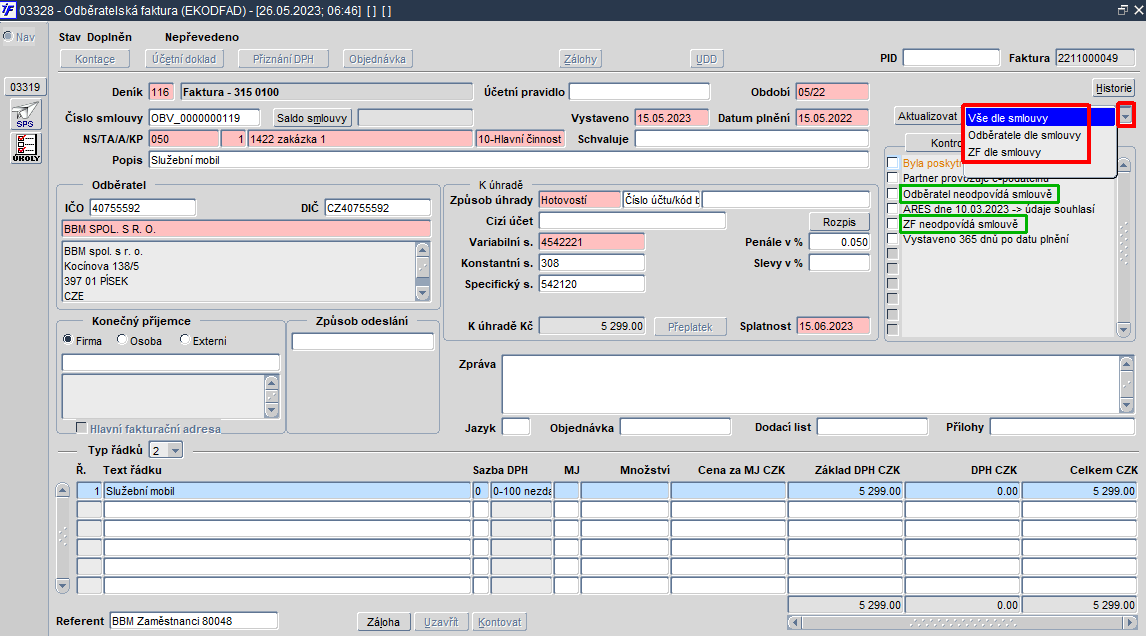
Task: Open the Historie button
Action: pyautogui.click(x=1113, y=88)
